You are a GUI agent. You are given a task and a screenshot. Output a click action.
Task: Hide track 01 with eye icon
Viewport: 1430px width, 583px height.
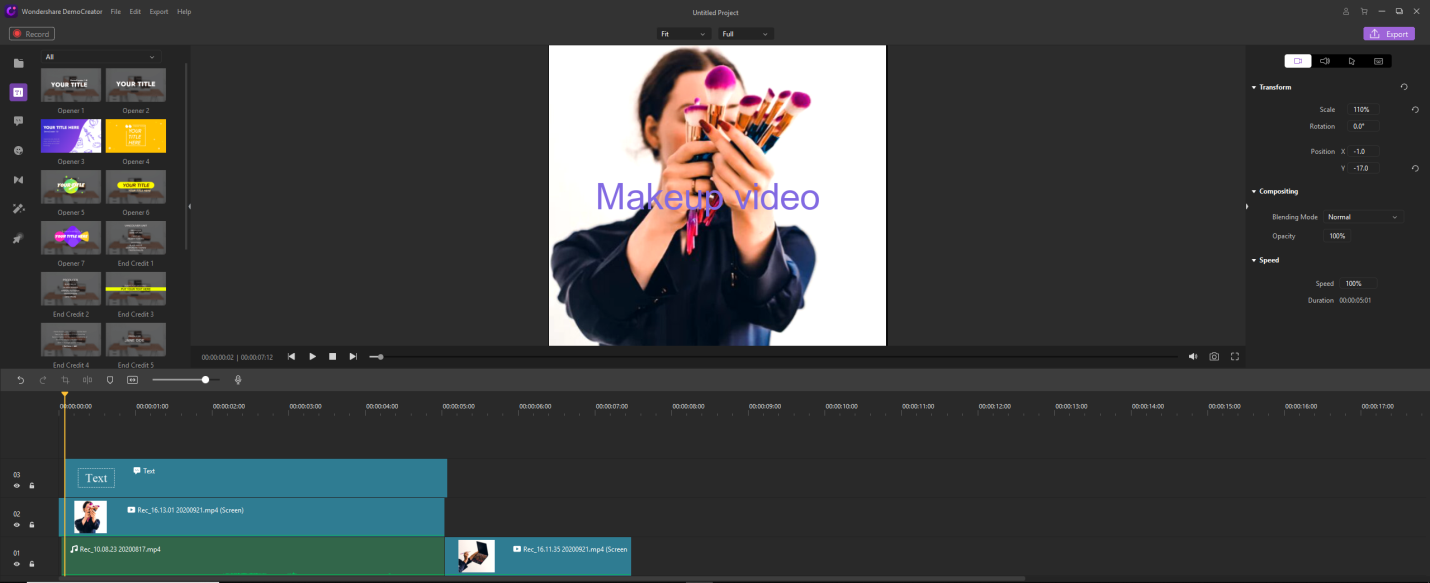point(17,564)
